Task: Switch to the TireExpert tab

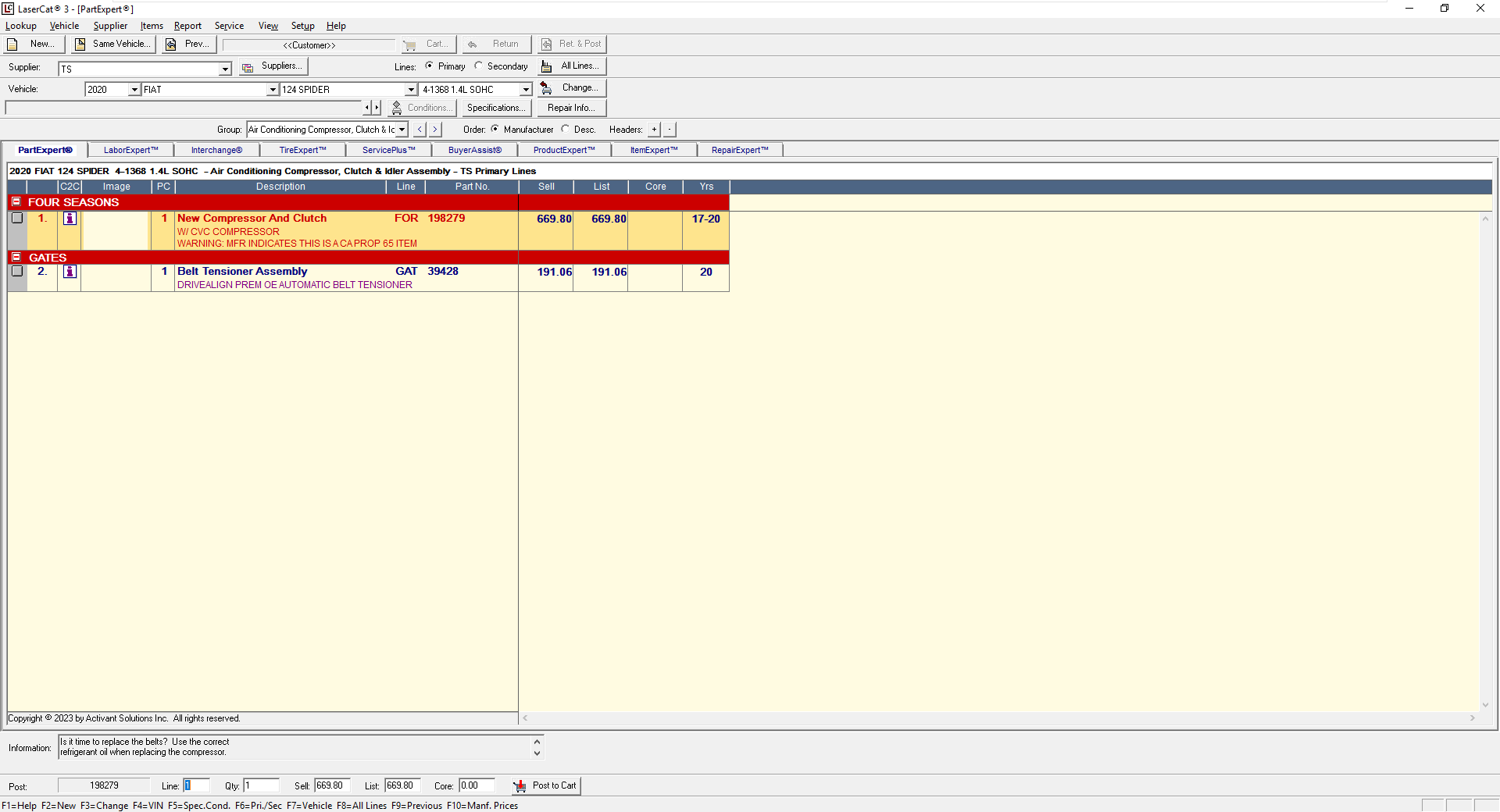Action: tap(302, 150)
